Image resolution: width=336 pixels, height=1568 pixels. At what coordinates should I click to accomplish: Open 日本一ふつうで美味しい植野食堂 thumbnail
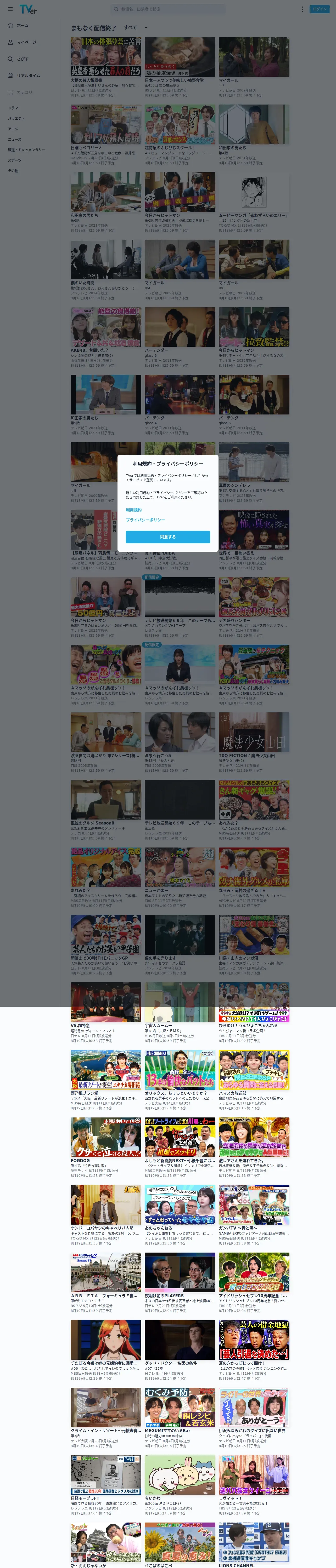180,57
